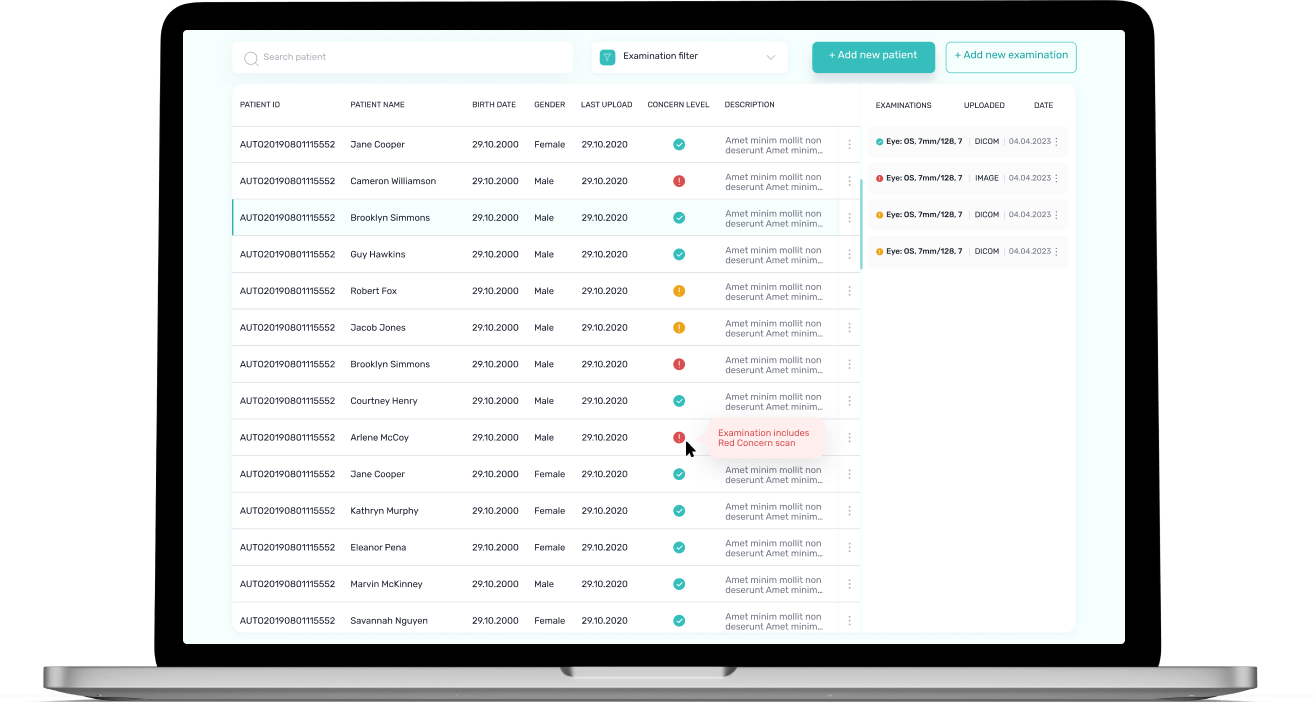
Task: Expand the Examination filter dropdown
Action: [770, 57]
